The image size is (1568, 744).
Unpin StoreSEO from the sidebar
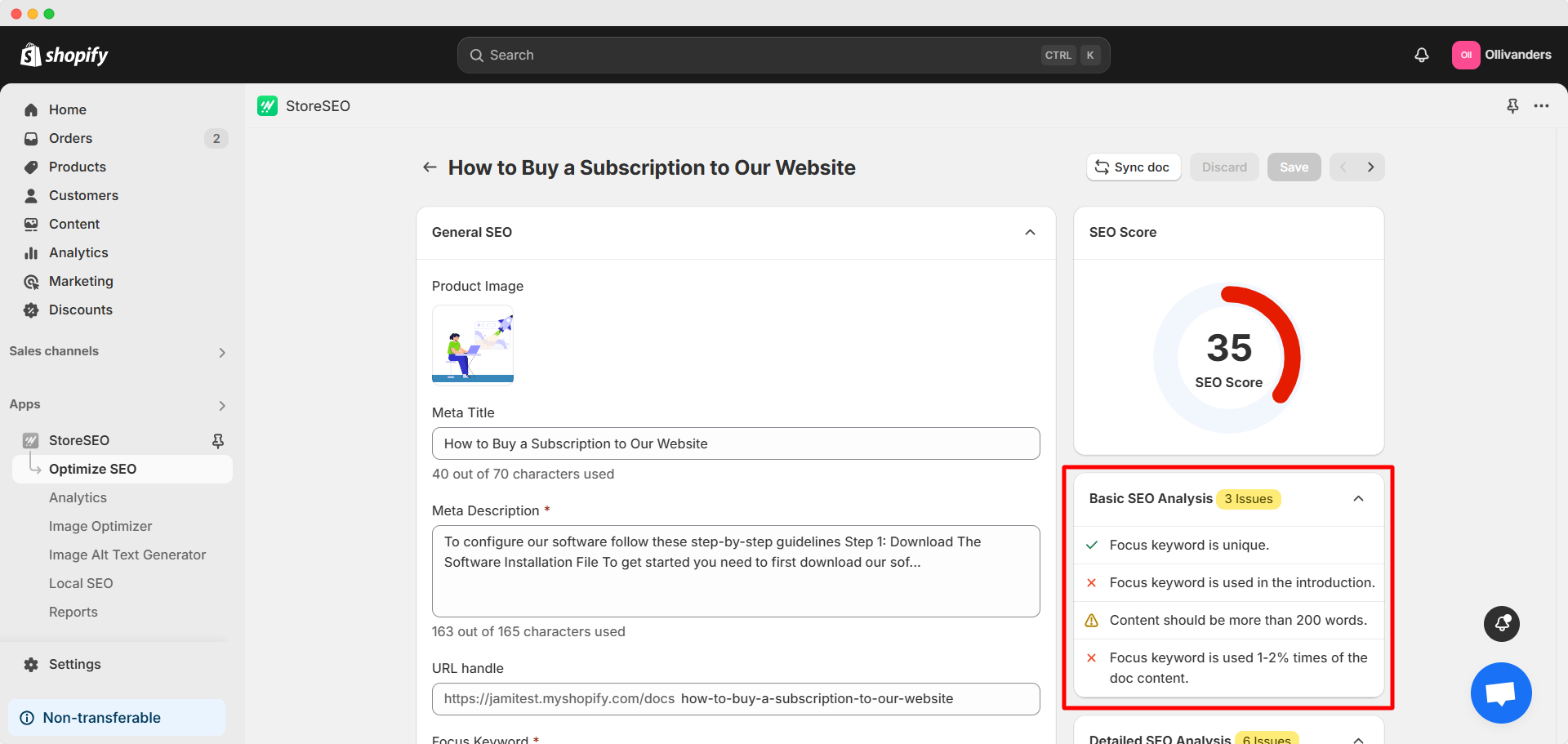(x=218, y=440)
